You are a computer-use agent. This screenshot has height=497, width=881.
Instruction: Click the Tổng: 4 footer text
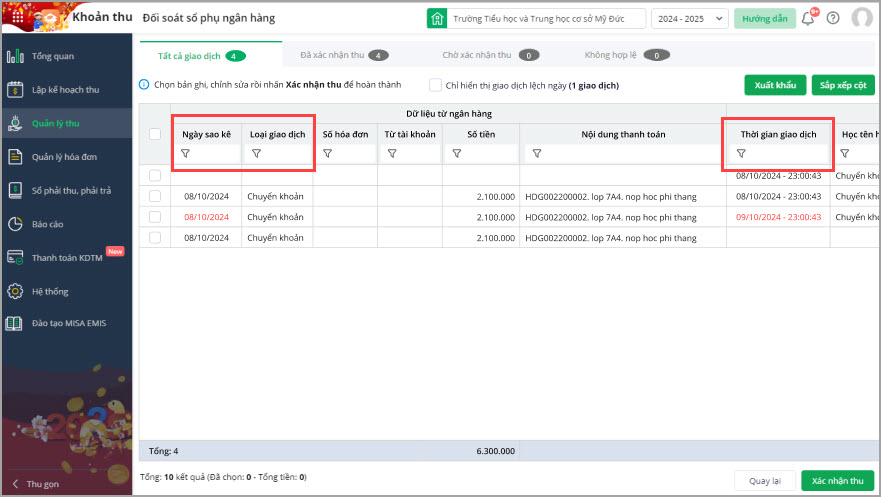point(164,451)
